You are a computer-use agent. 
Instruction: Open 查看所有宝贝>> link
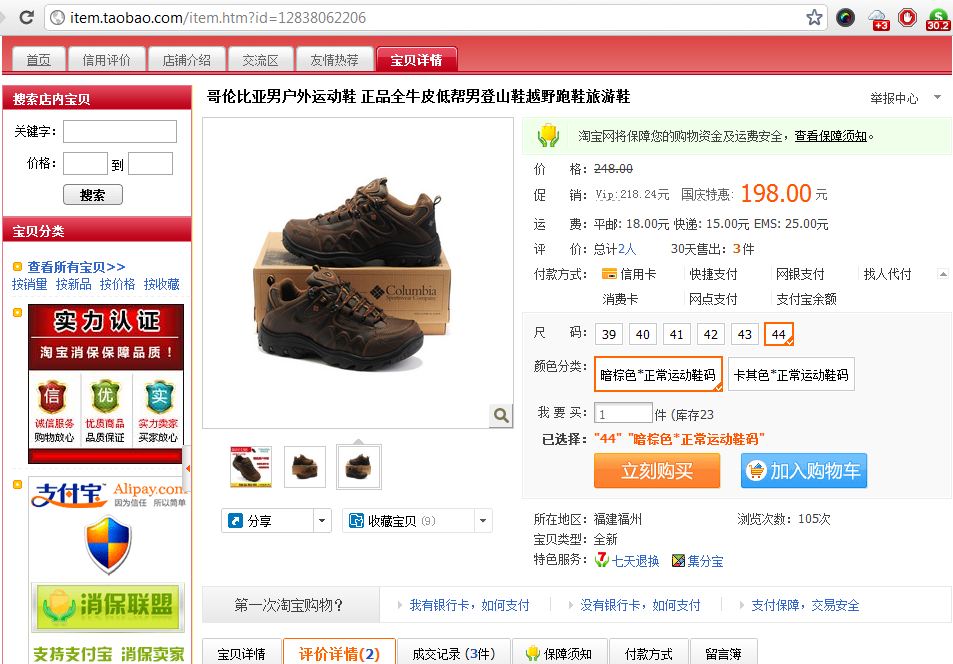point(76,266)
